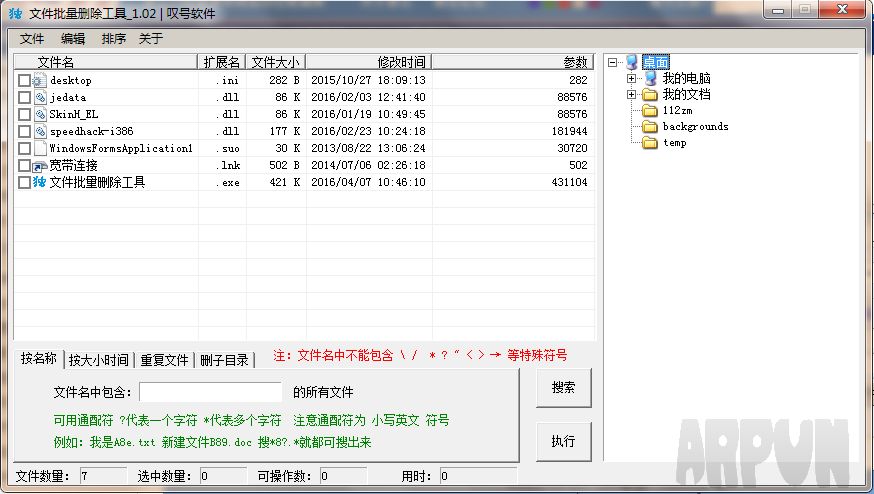This screenshot has height=494, width=874.
Task: Collapse the 桌面 root tree node
Action: tap(612, 62)
